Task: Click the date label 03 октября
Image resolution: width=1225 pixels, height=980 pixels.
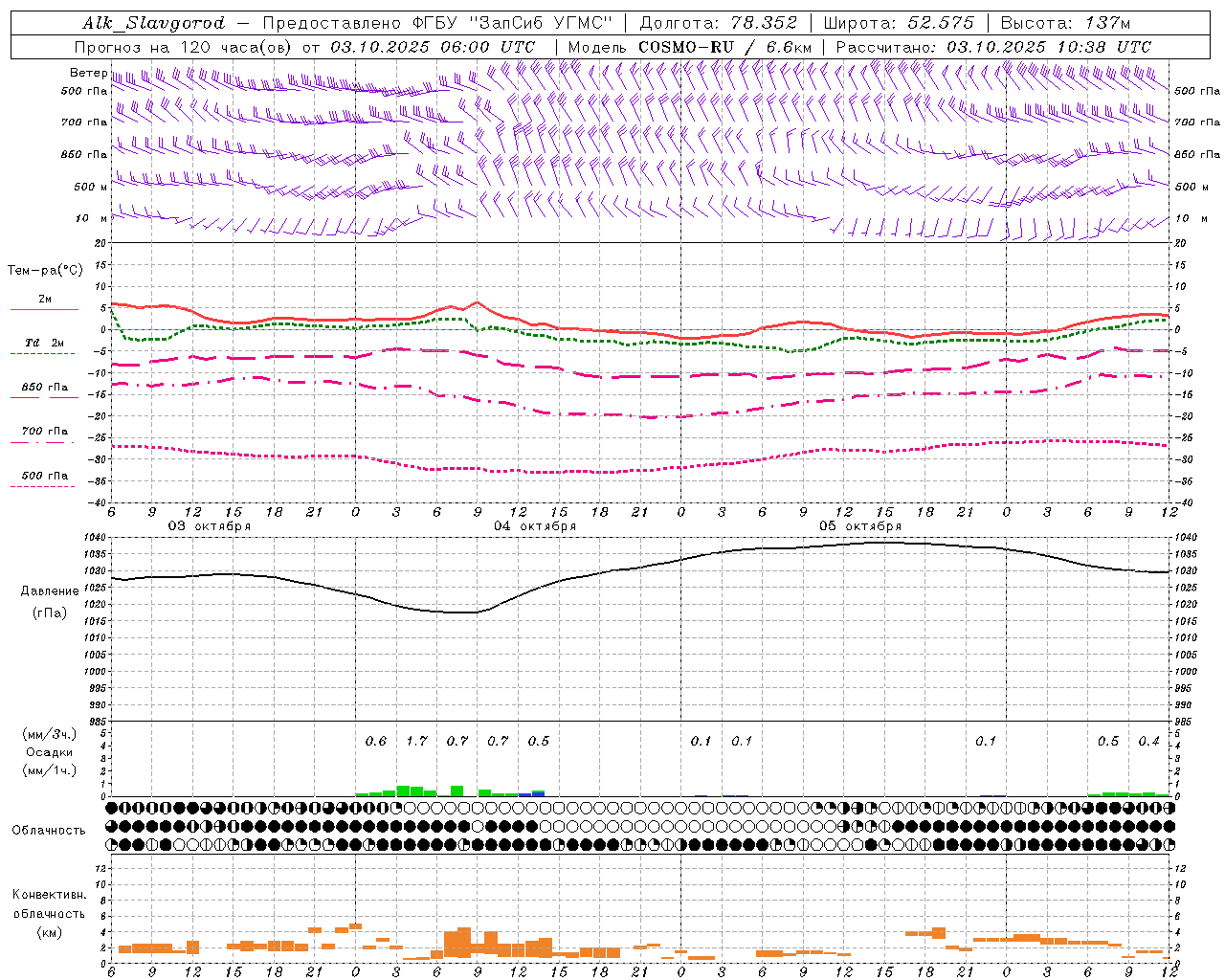Action: 210,526
